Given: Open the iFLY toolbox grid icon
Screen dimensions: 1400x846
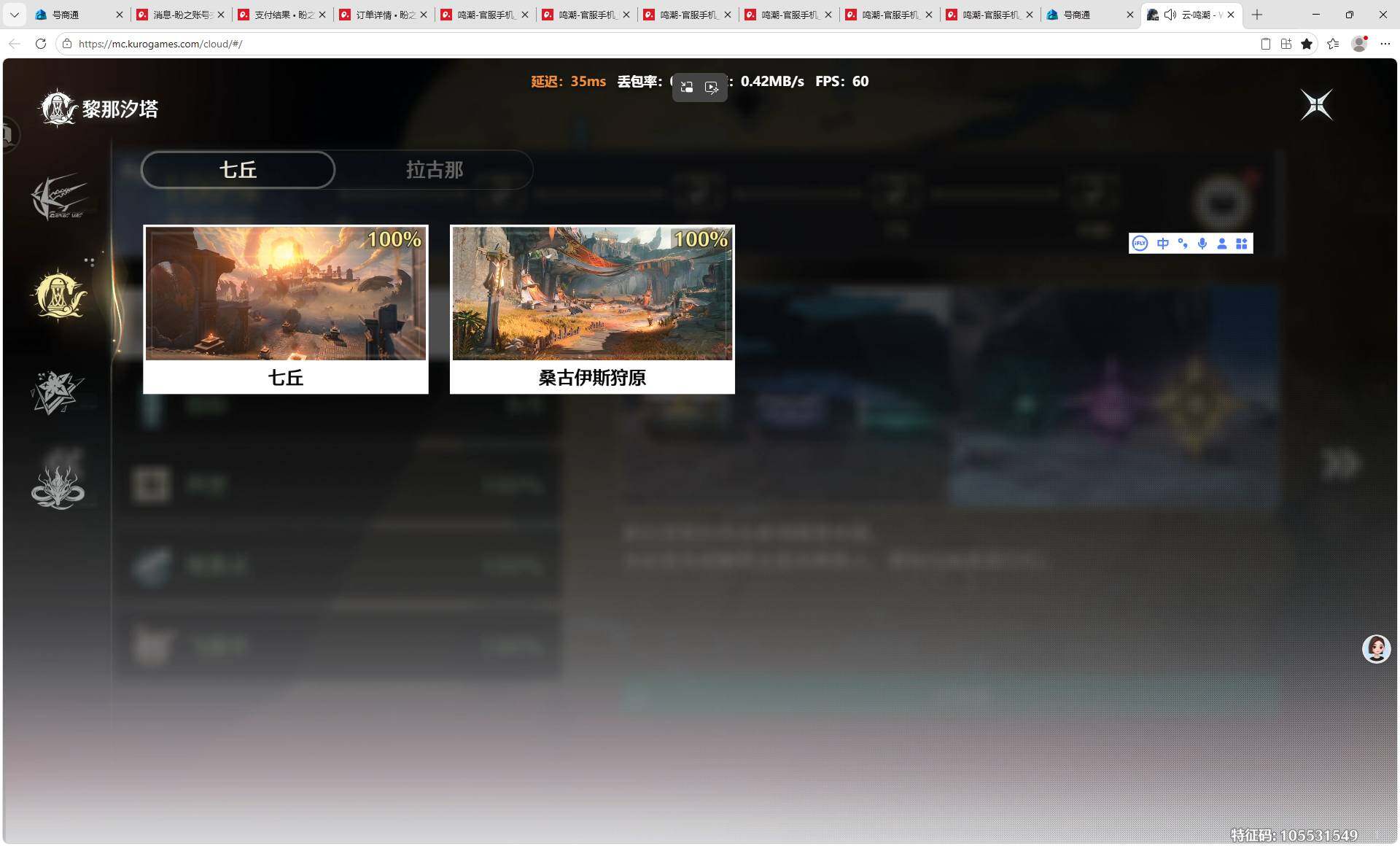Looking at the screenshot, I should 1242,244.
